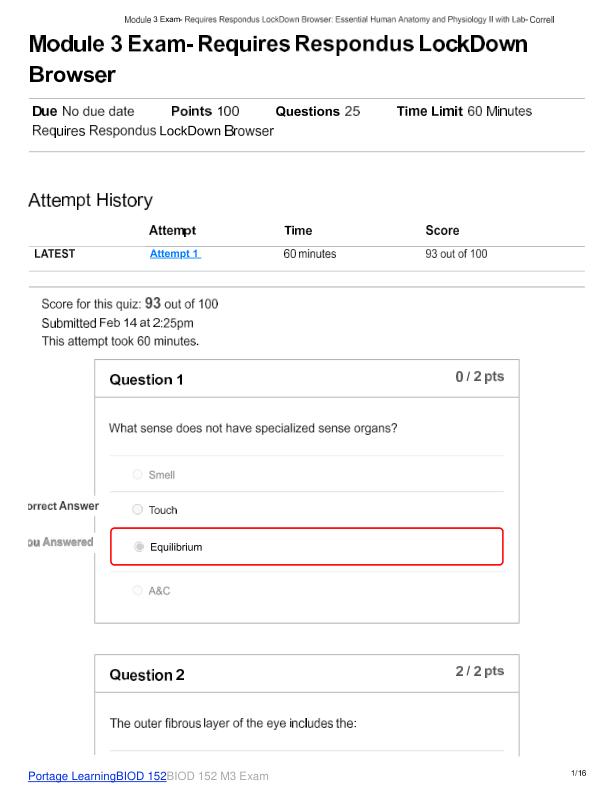Click the Attempt column header

point(172,230)
